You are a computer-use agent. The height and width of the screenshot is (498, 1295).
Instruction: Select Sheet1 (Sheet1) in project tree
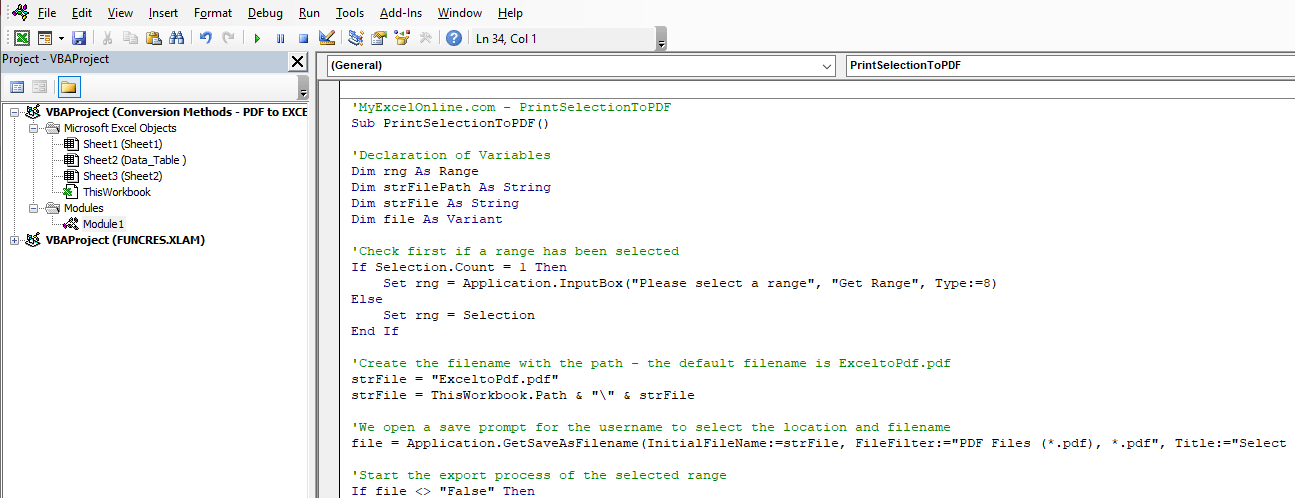tap(122, 144)
